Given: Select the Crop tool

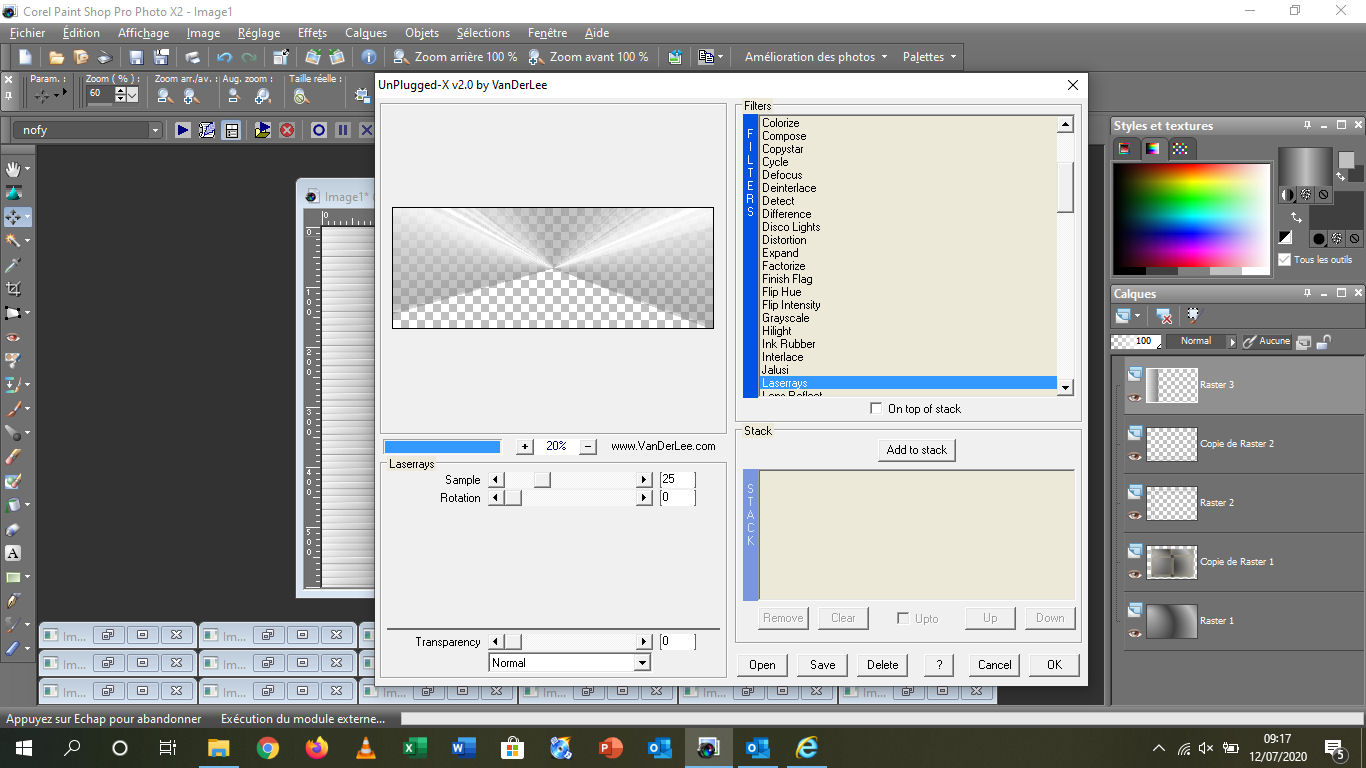Looking at the screenshot, I should tap(14, 289).
